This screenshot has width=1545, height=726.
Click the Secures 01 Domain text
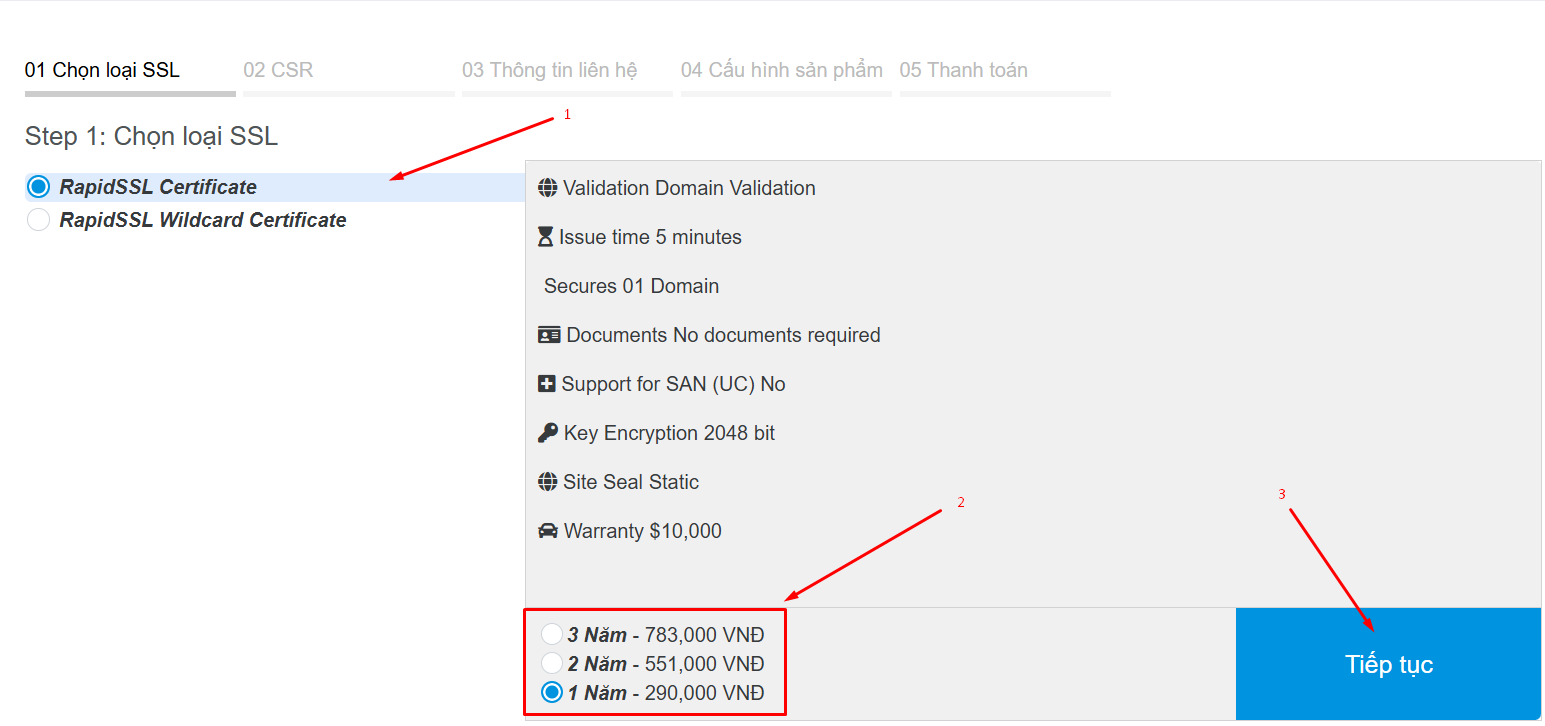coord(631,286)
